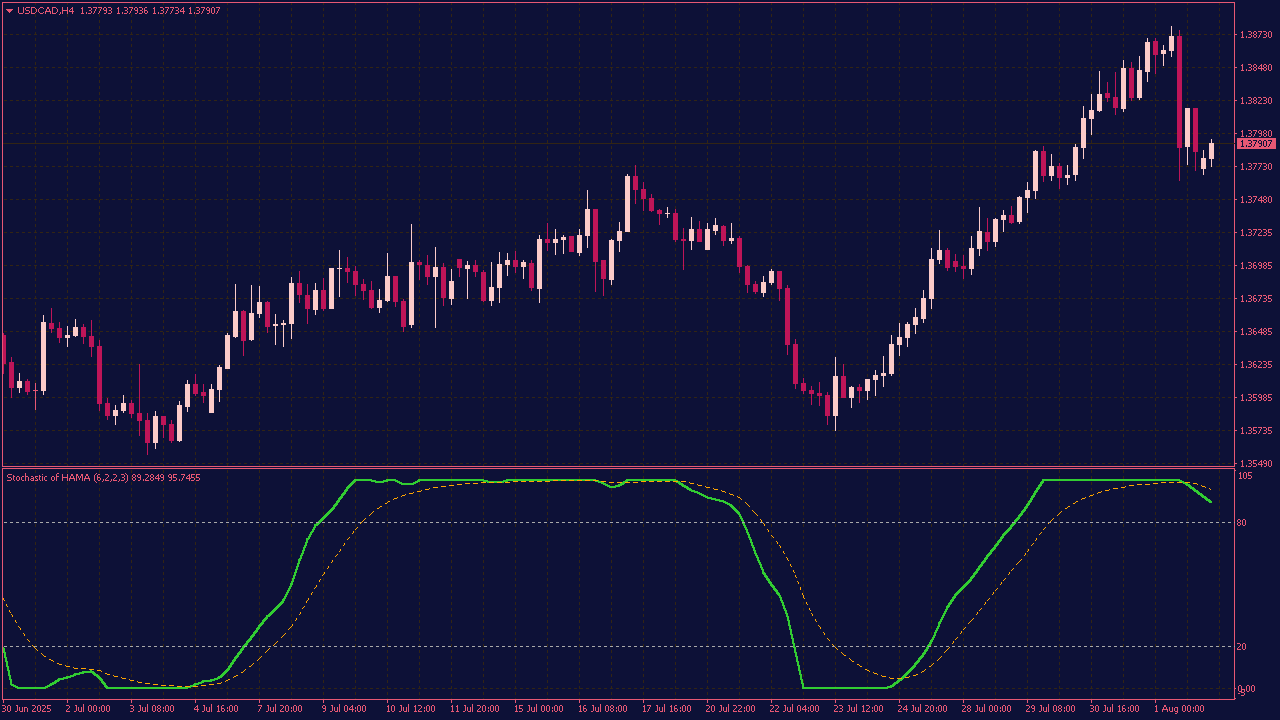This screenshot has height=720, width=1280.
Task: Click the 80 level label on indicator scale
Action: pyautogui.click(x=1241, y=523)
